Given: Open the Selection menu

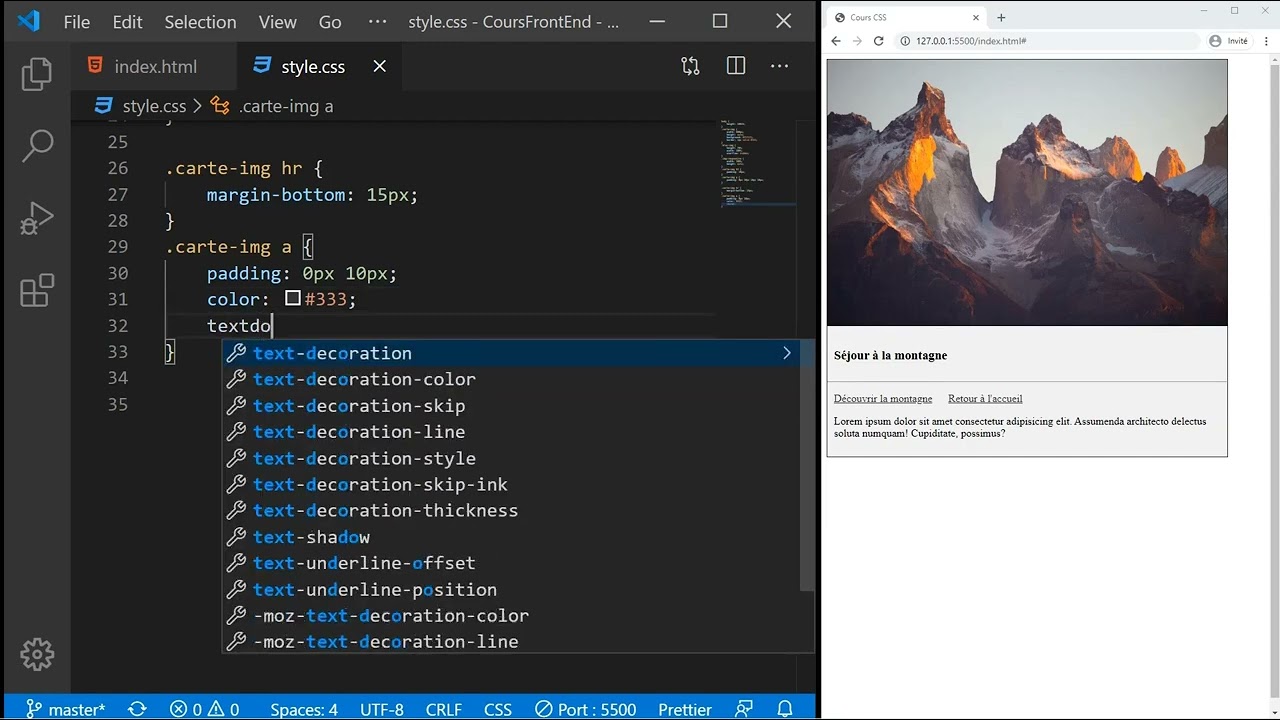Looking at the screenshot, I should coord(200,22).
